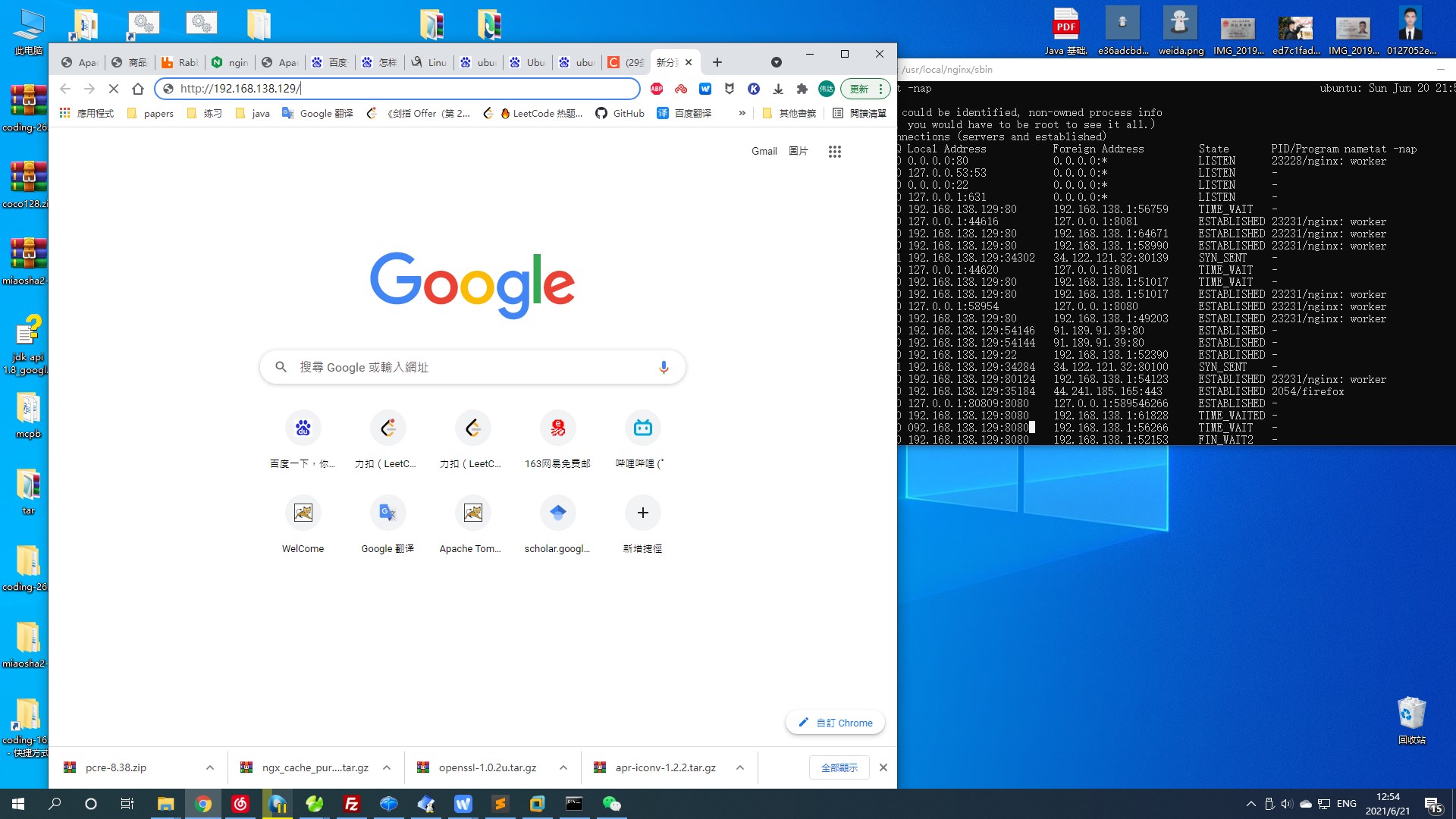This screenshot has width=1456, height=819.
Task: Click the voice search microphone
Action: click(664, 367)
